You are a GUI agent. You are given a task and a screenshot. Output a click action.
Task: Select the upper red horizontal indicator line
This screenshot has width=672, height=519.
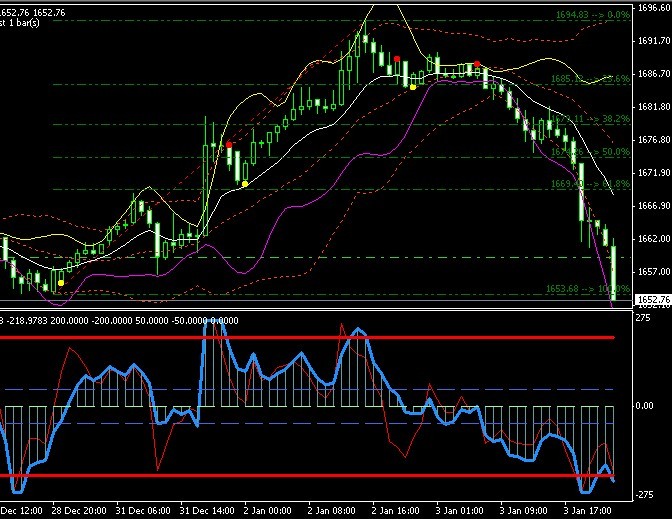300,338
